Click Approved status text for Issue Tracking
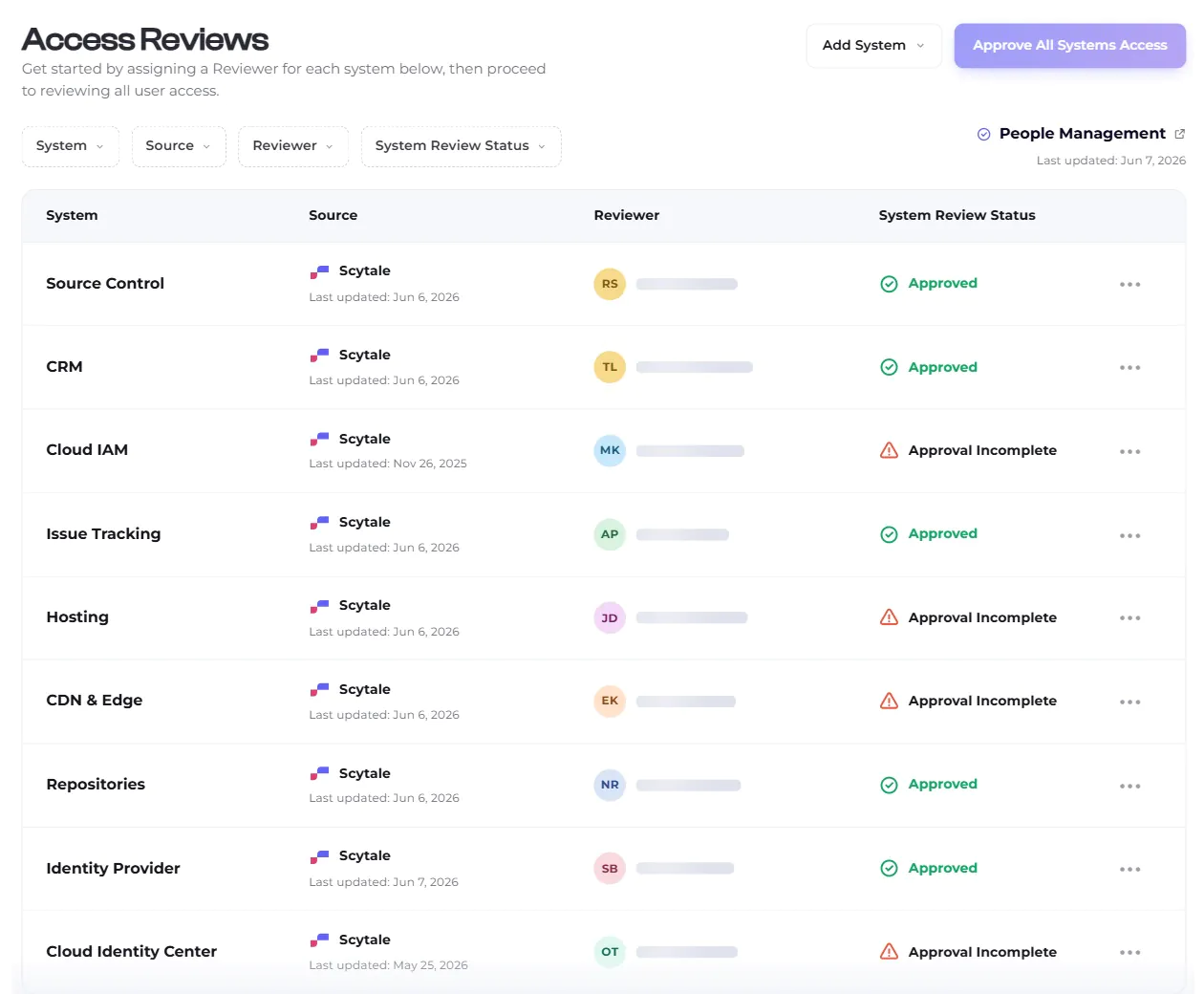This screenshot has width=1204, height=994. (942, 533)
